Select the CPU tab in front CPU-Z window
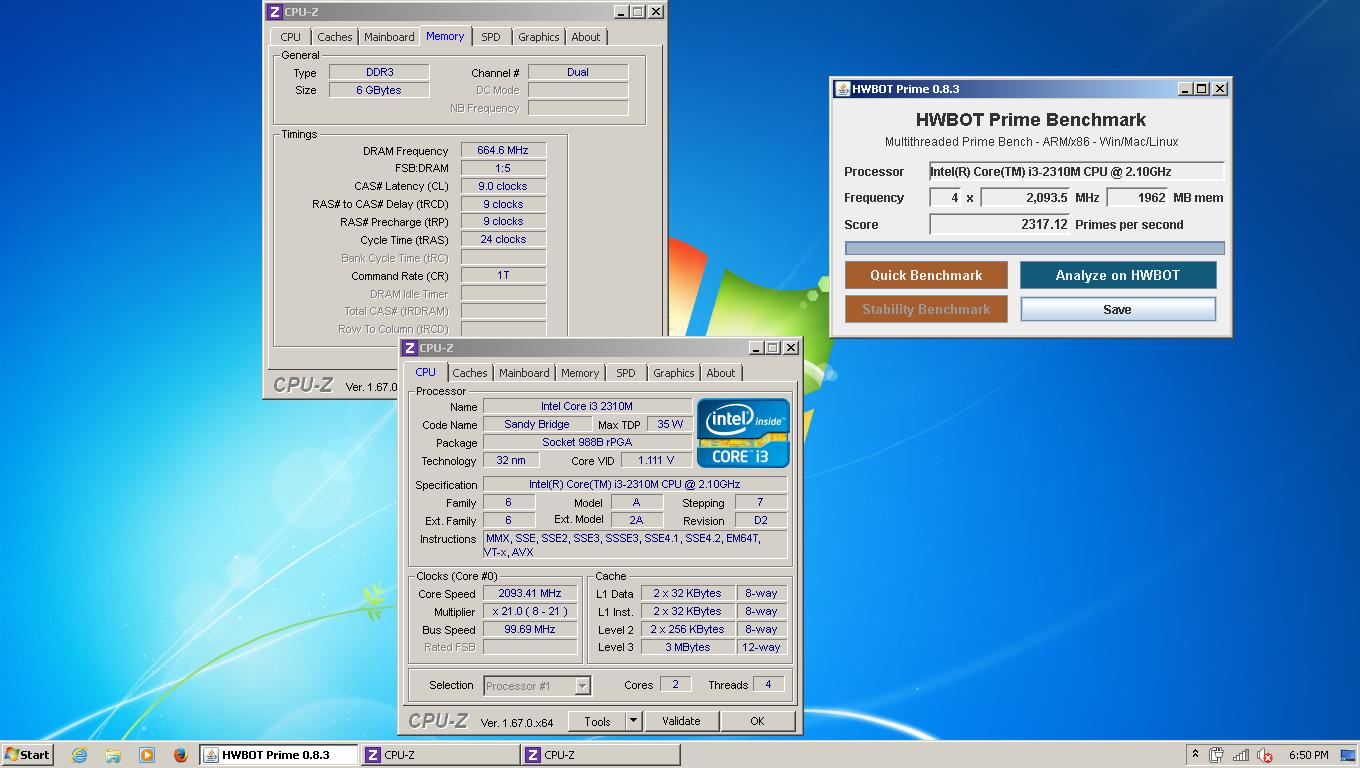1360x768 pixels. (x=426, y=372)
